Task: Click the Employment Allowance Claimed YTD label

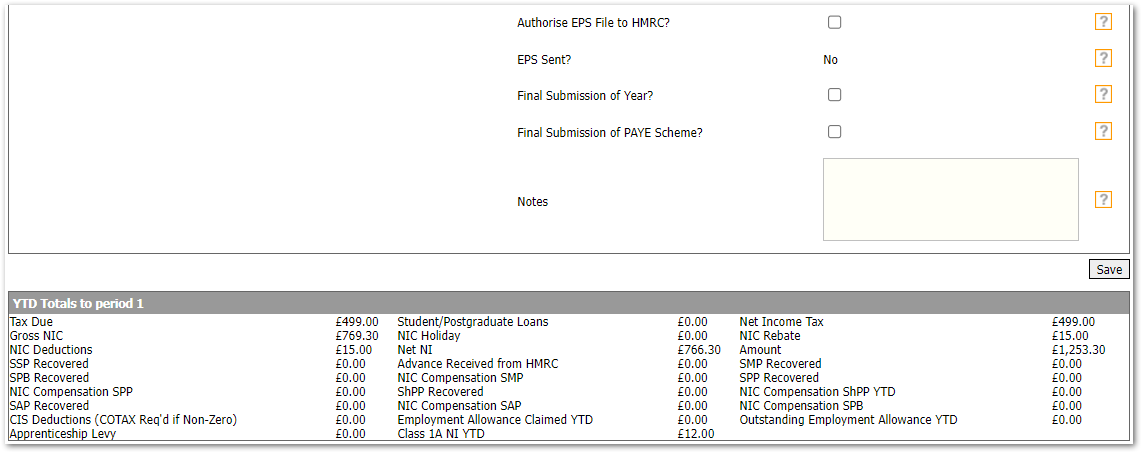Action: (494, 420)
